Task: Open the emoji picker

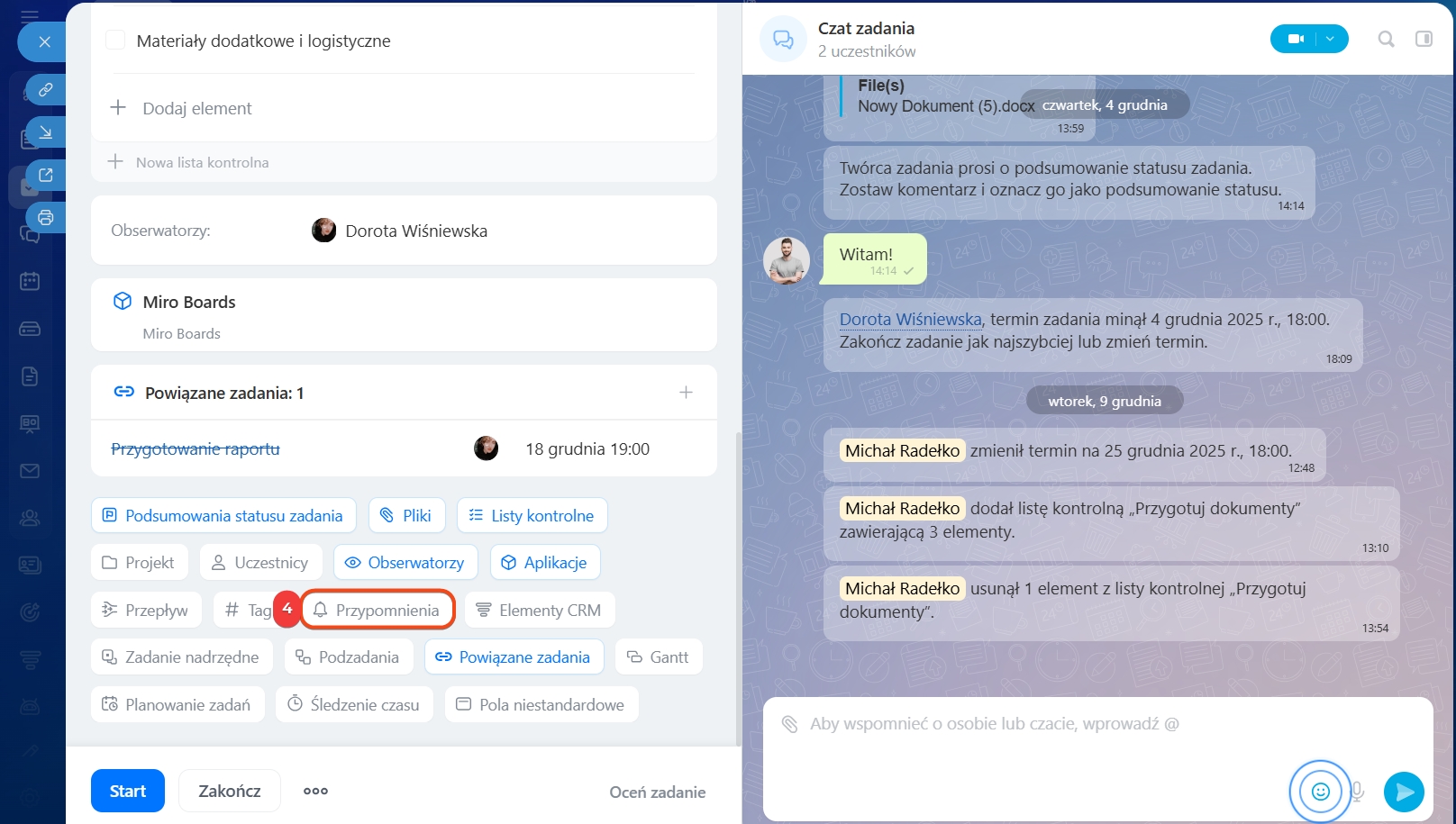Action: [1320, 792]
